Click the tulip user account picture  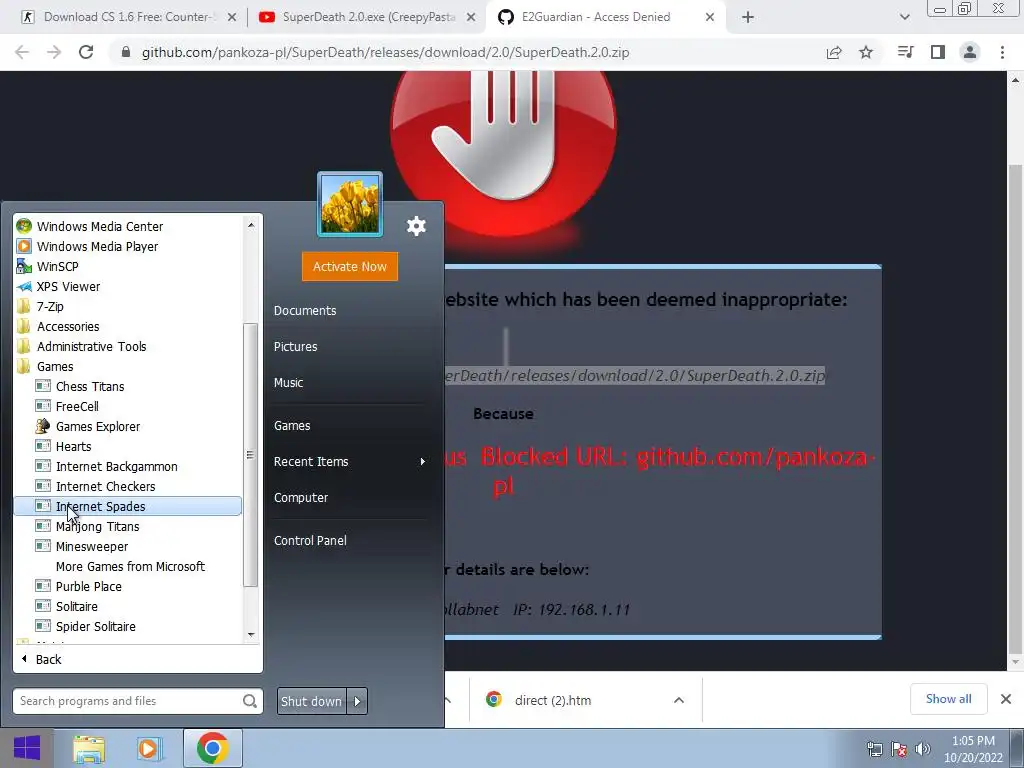[x=349, y=204]
